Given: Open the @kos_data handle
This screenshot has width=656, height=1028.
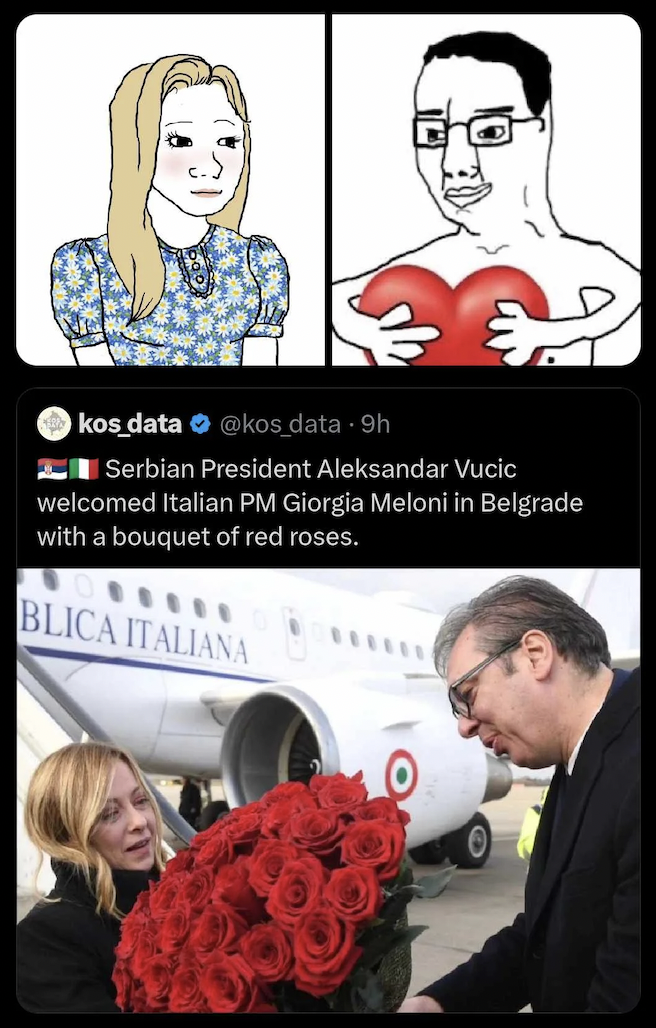Looking at the screenshot, I should [x=280, y=425].
